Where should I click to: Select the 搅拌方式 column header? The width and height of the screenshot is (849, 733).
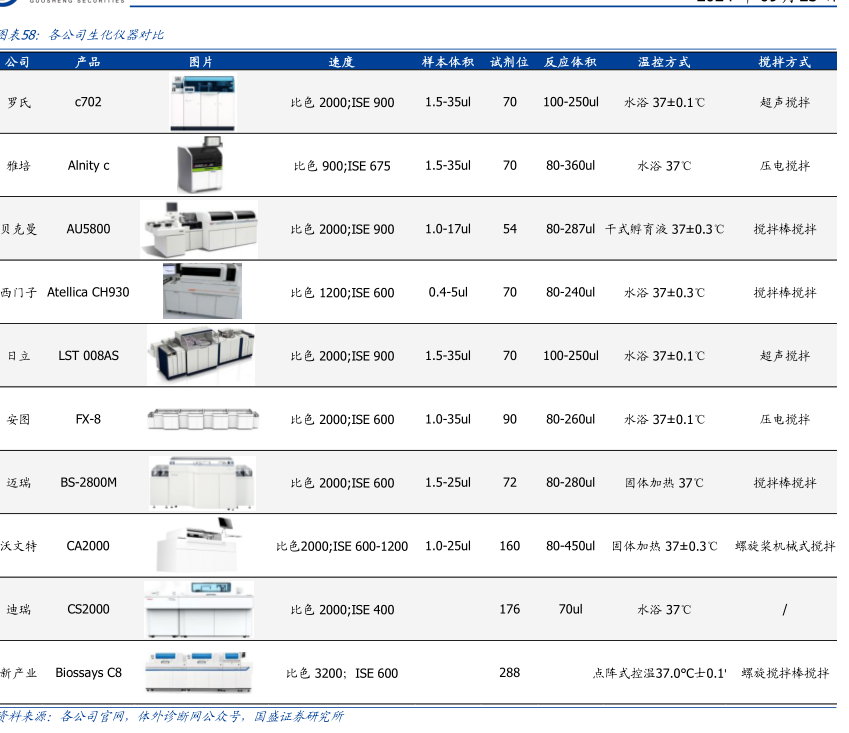pyautogui.click(x=785, y=62)
